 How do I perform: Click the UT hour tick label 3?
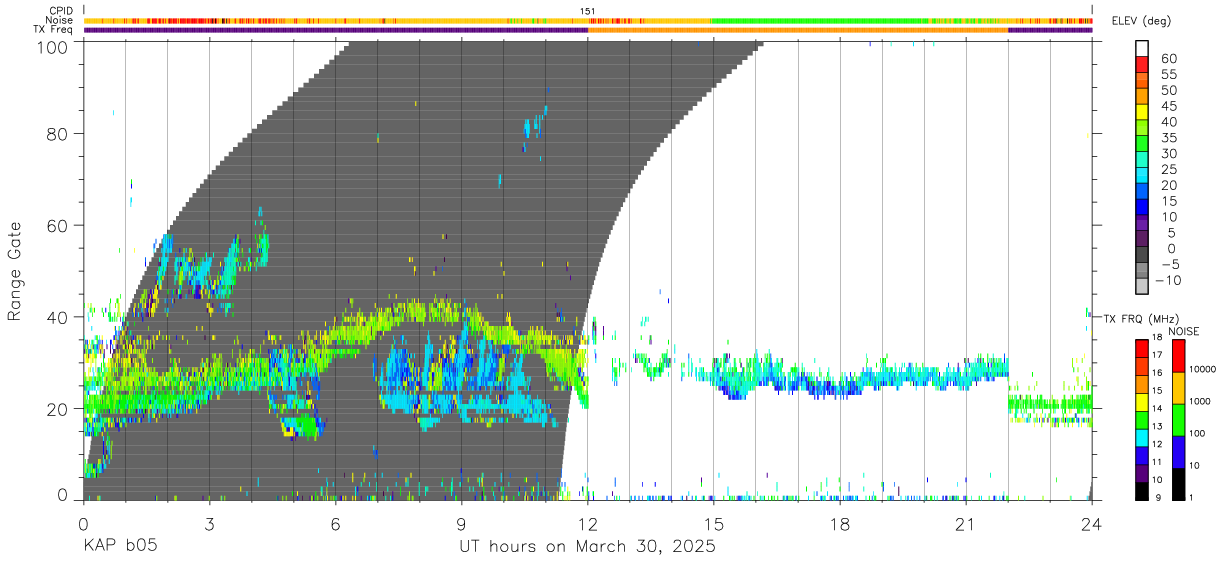tap(209, 523)
